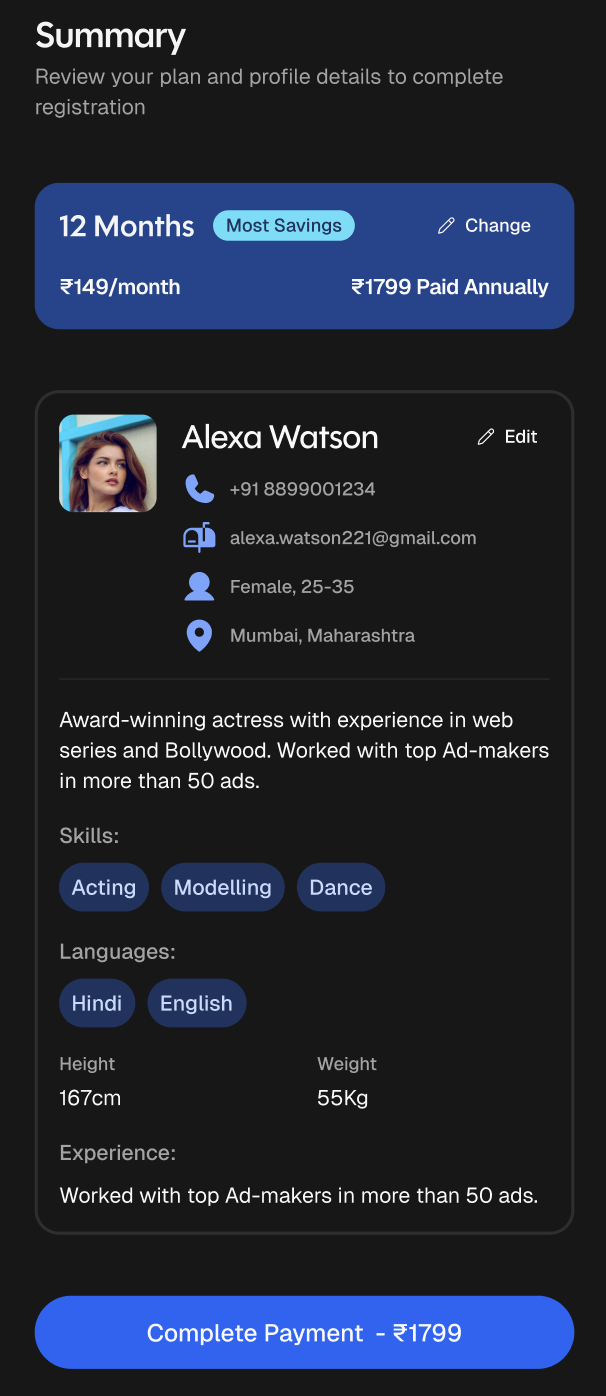
Task: Click Complete Payment ₹1799 button
Action: [304, 1332]
